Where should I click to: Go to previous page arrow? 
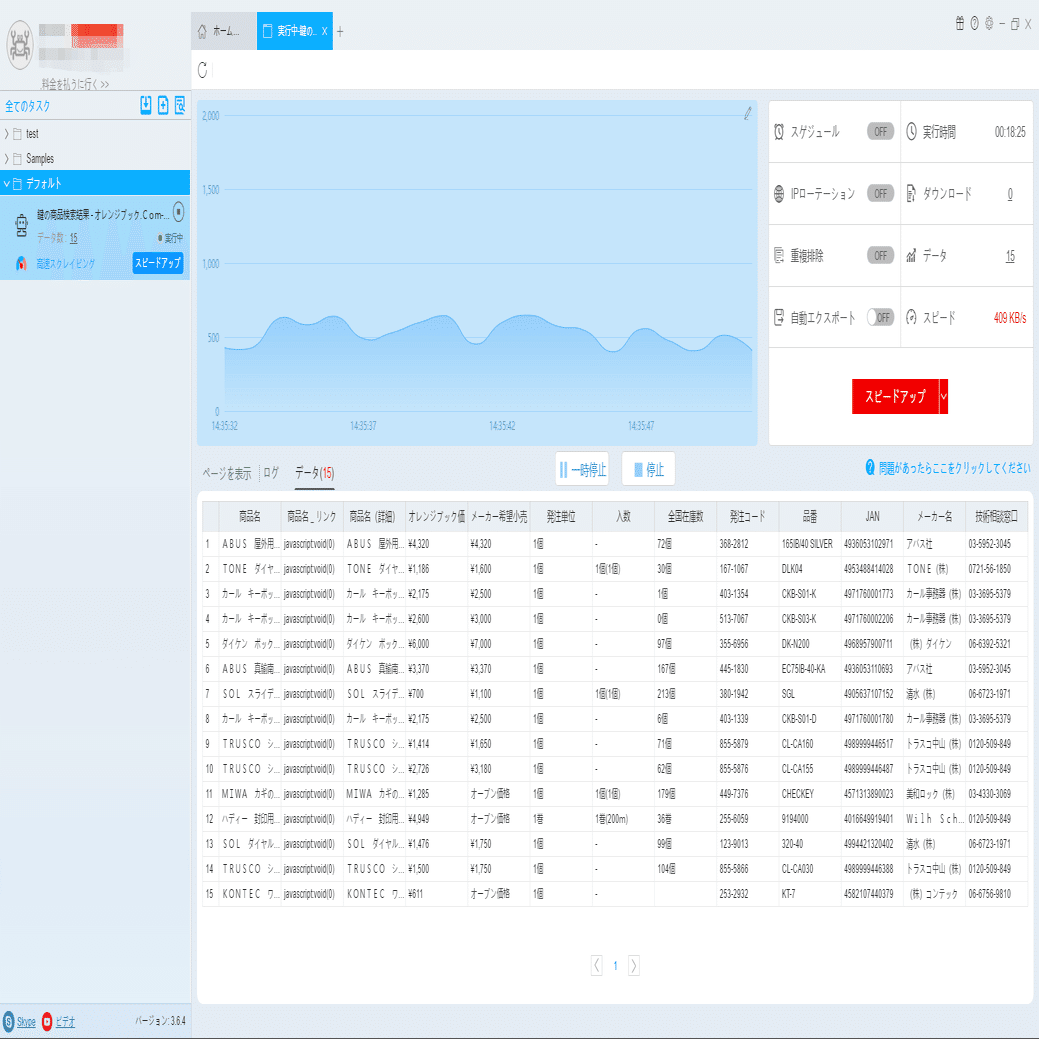coord(596,965)
